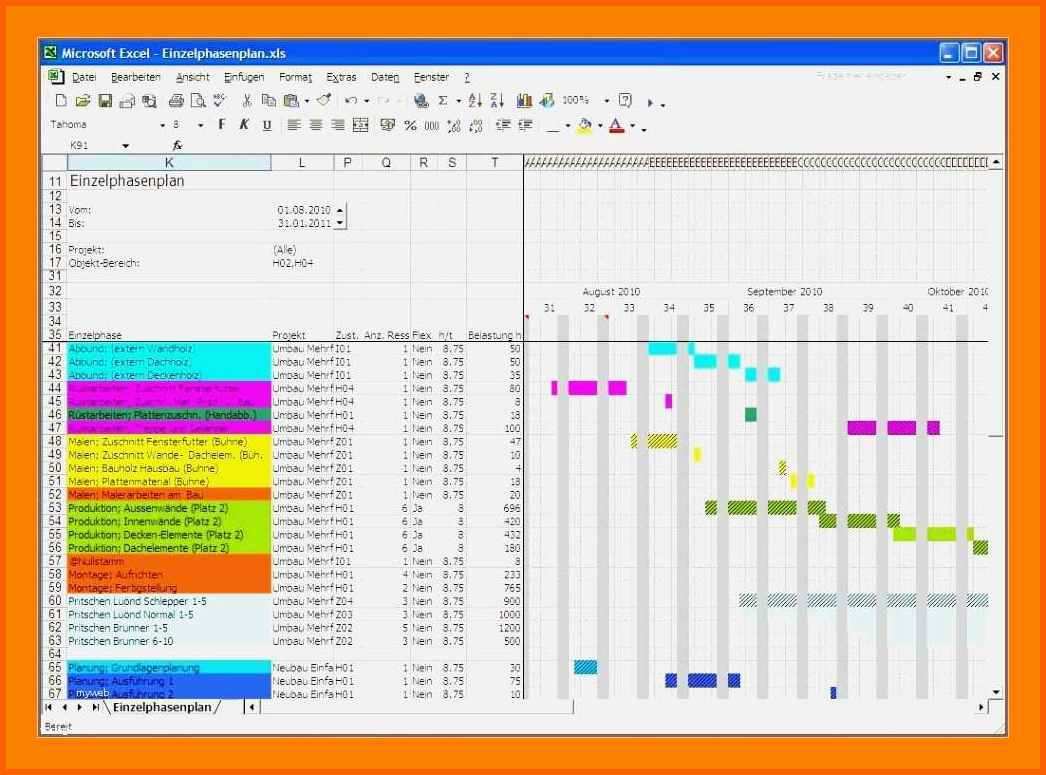Click Decrease Decimal icon
The height and width of the screenshot is (775, 1046).
coord(476,125)
